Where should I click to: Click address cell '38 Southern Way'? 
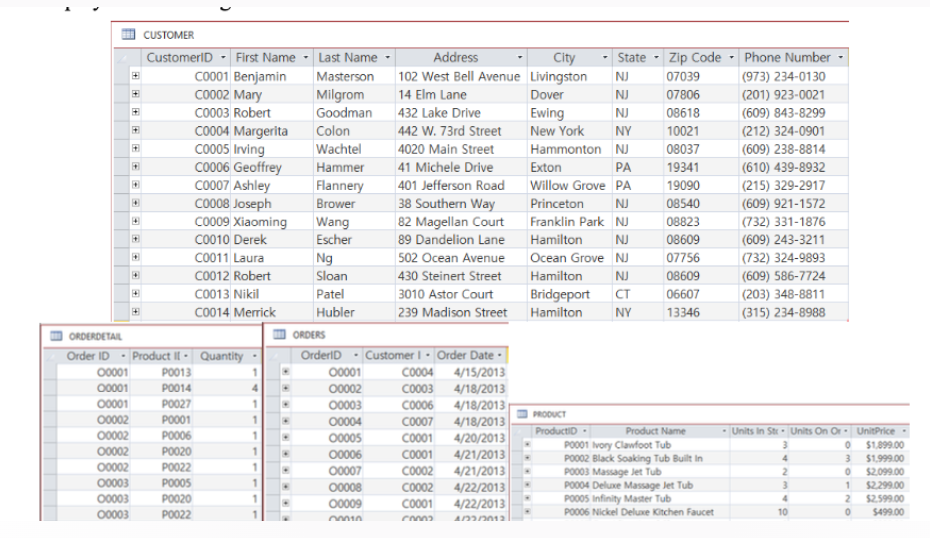(x=461, y=204)
